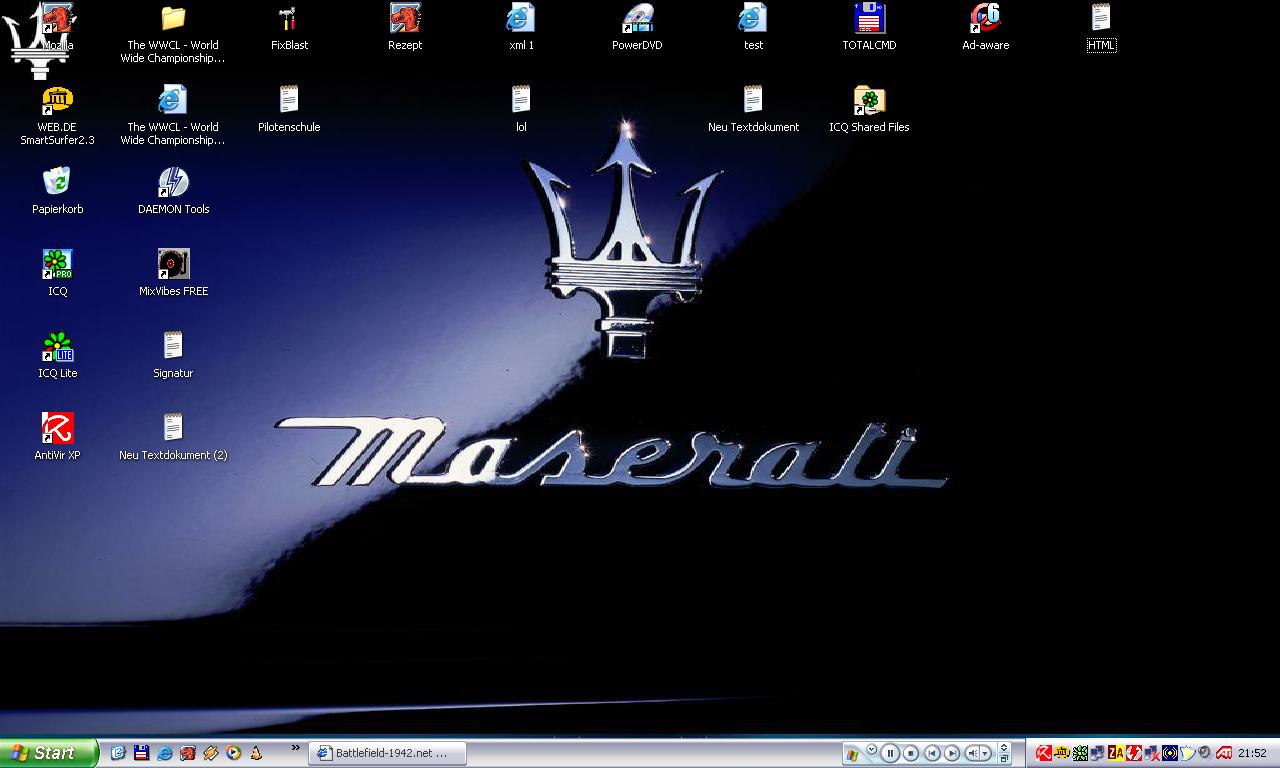
Task: Select the DAEMON Tools desktop icon
Action: (x=173, y=183)
